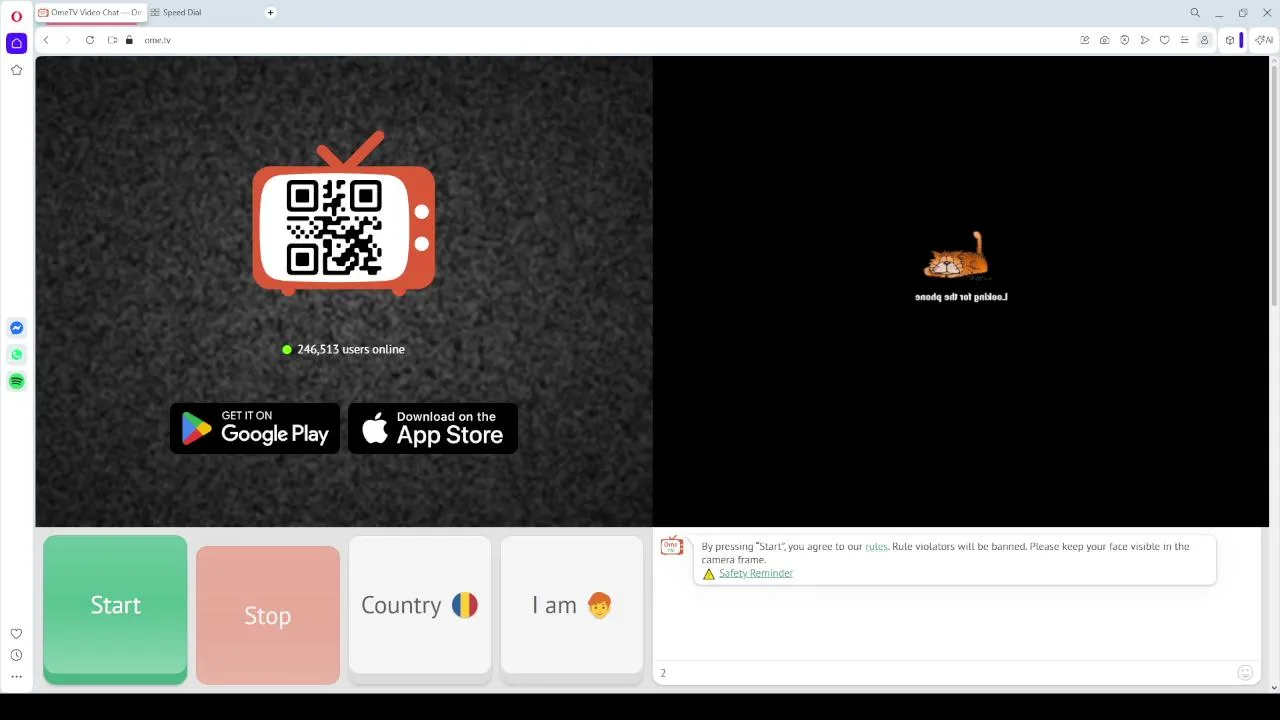Open the extensions cube icon
This screenshot has height=720, width=1280.
click(x=1230, y=40)
